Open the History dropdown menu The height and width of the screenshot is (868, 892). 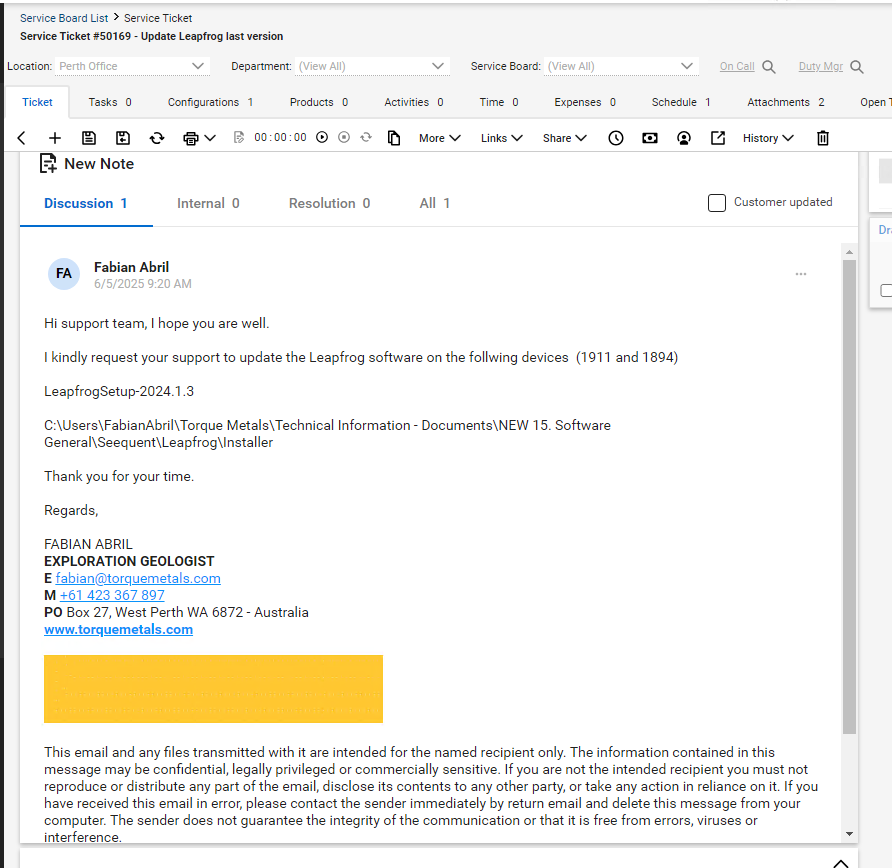[768, 138]
